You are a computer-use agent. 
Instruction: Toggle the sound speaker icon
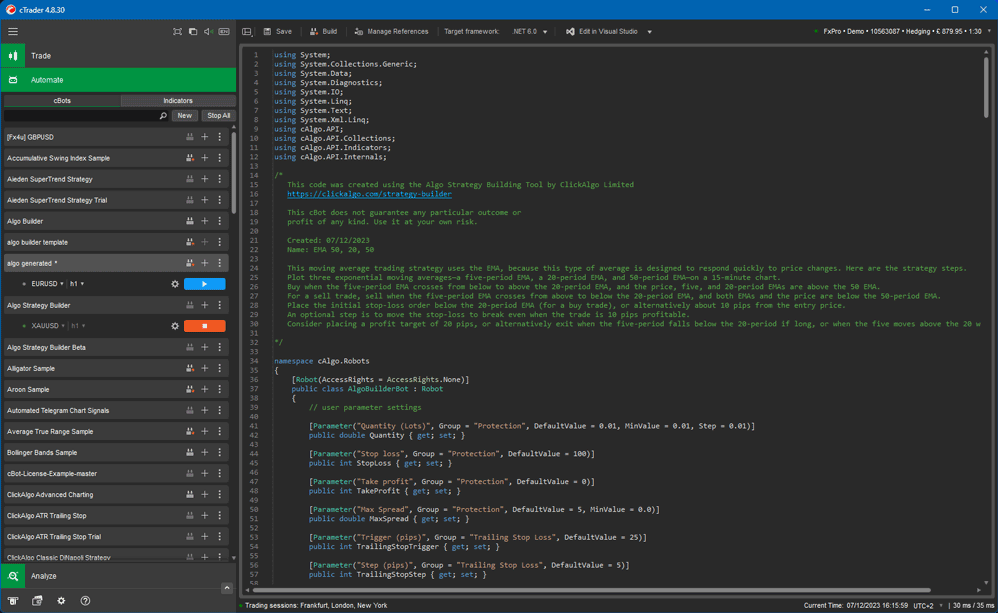click(208, 31)
